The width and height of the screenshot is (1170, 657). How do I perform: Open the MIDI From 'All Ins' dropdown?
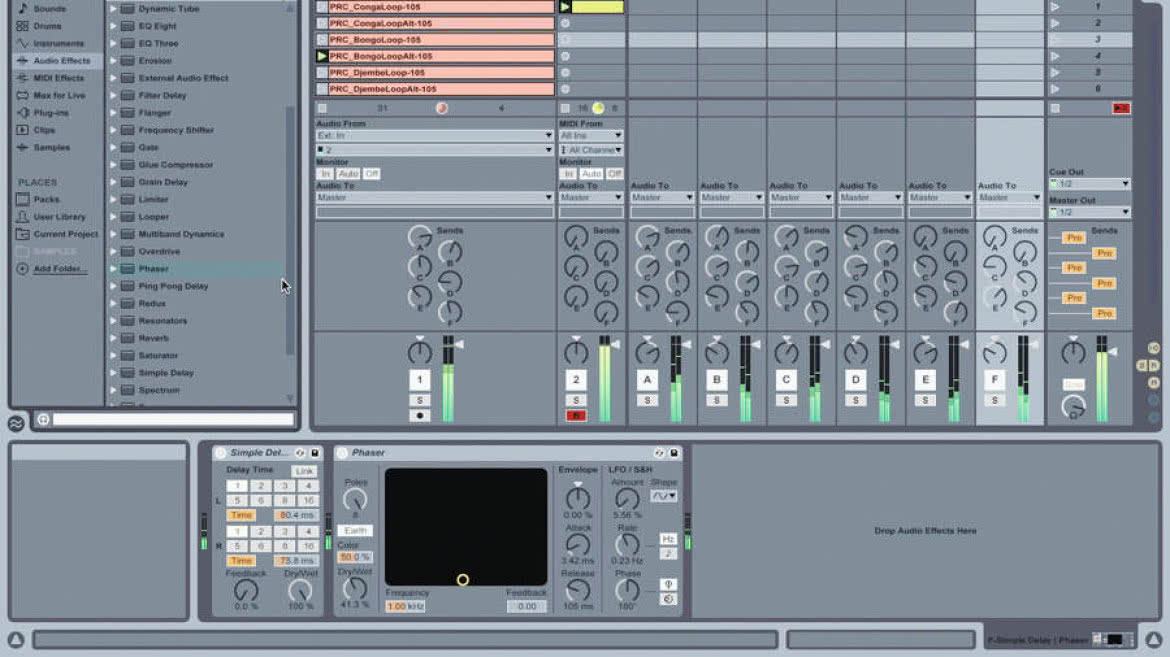pos(591,136)
